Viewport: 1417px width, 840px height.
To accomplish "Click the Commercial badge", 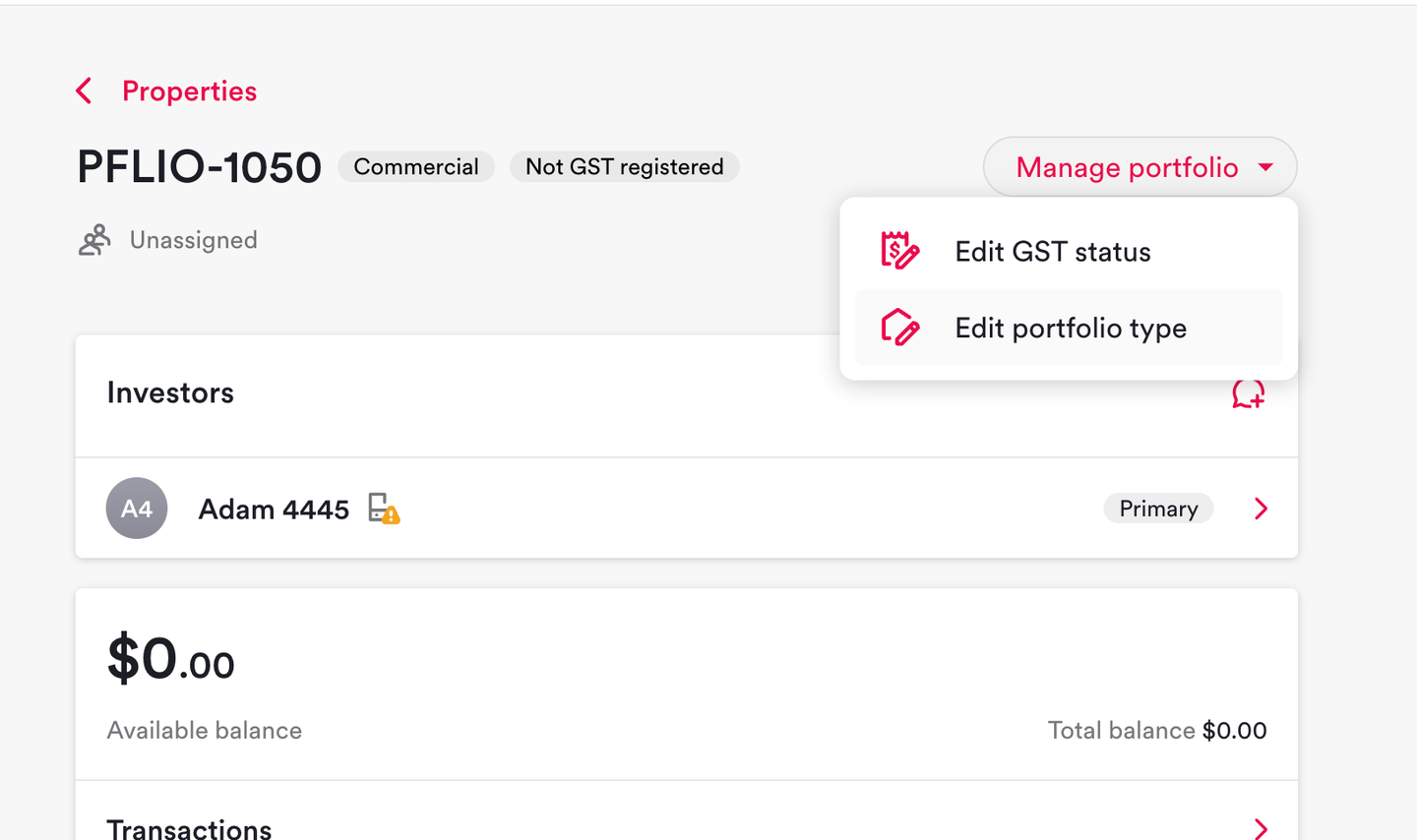I will click(416, 167).
